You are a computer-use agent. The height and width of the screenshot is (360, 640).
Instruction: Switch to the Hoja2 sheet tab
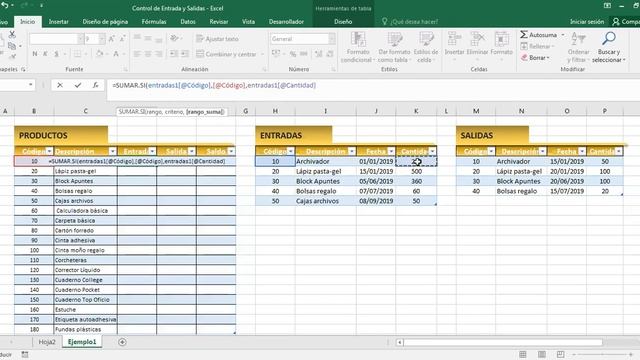(x=47, y=342)
